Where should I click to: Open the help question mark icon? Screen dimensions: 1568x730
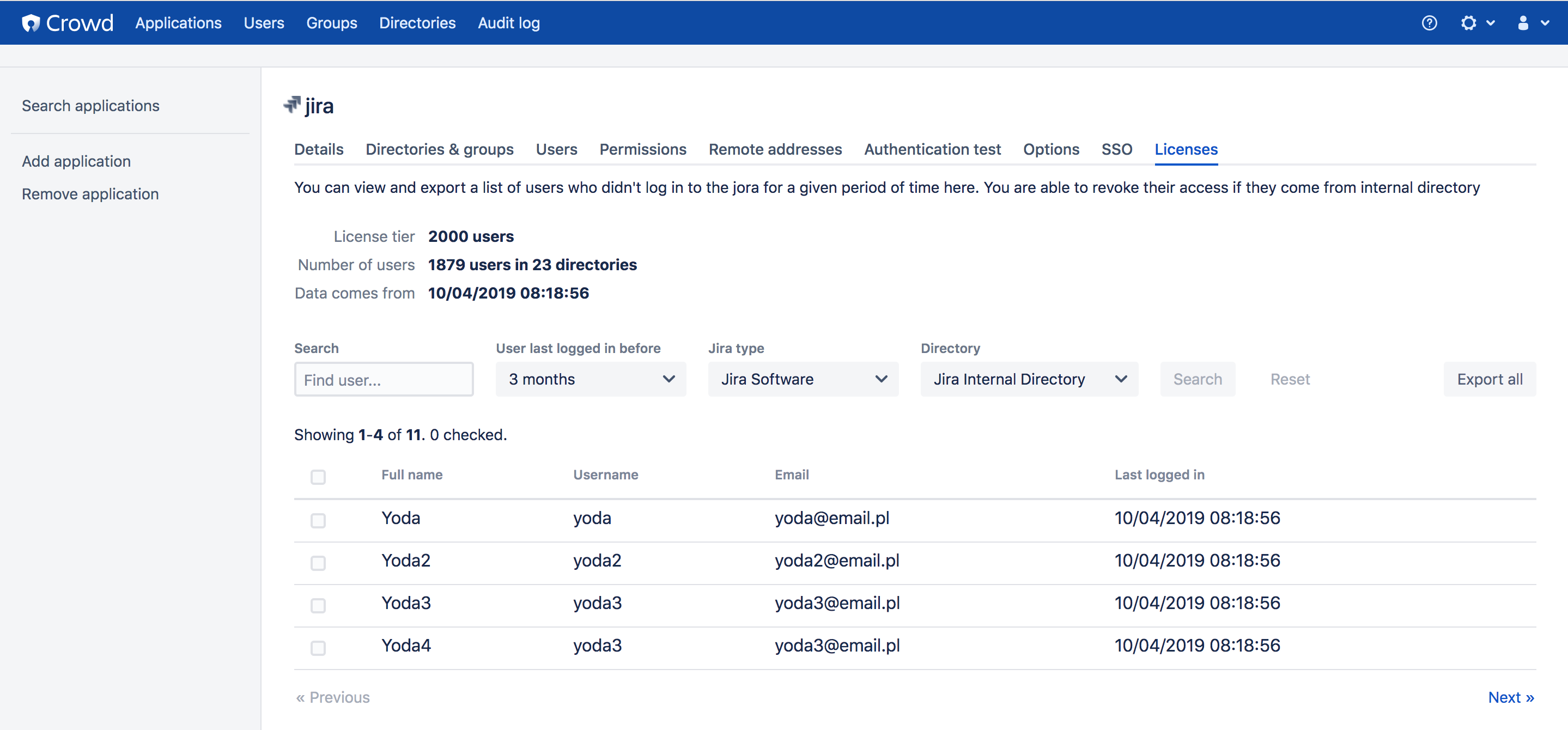[1429, 22]
